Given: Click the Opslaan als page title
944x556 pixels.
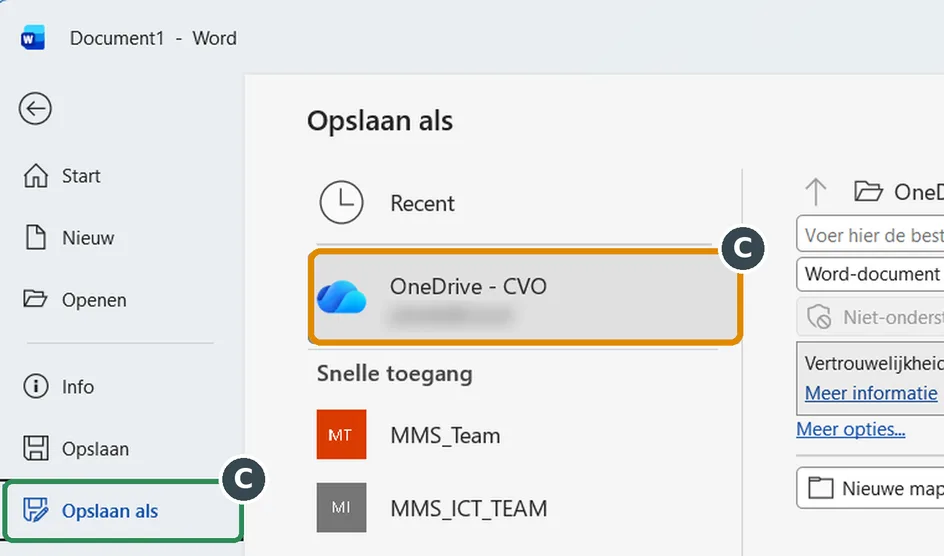Looking at the screenshot, I should click(x=380, y=120).
